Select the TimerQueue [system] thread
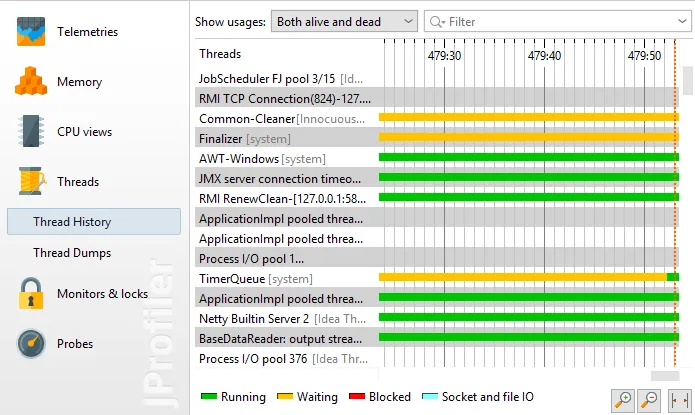The height and width of the screenshot is (415, 695). (x=256, y=279)
